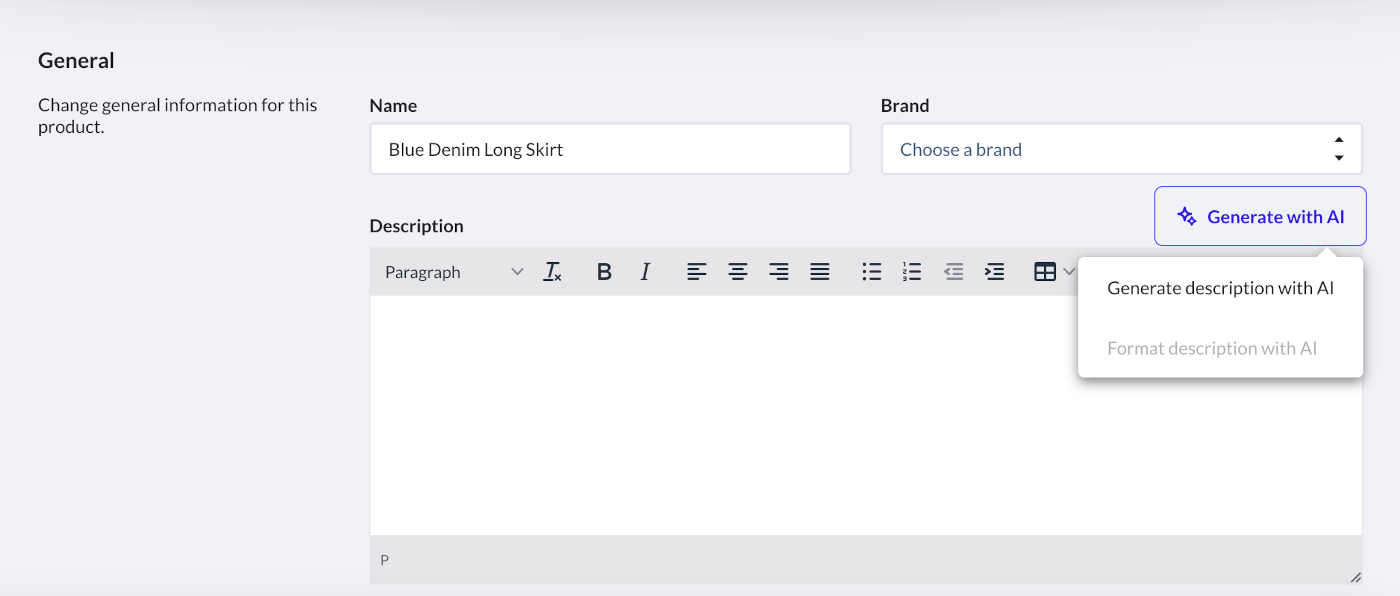1400x596 pixels.
Task: Apply center text alignment
Action: (x=738, y=271)
